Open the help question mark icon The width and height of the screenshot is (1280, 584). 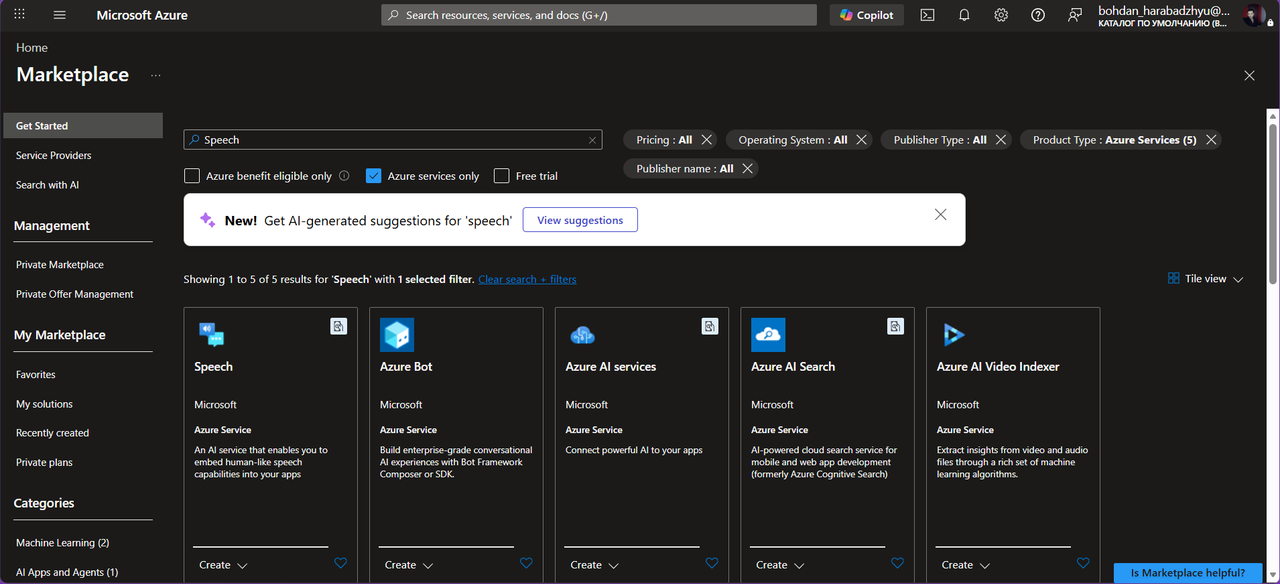click(x=1038, y=15)
